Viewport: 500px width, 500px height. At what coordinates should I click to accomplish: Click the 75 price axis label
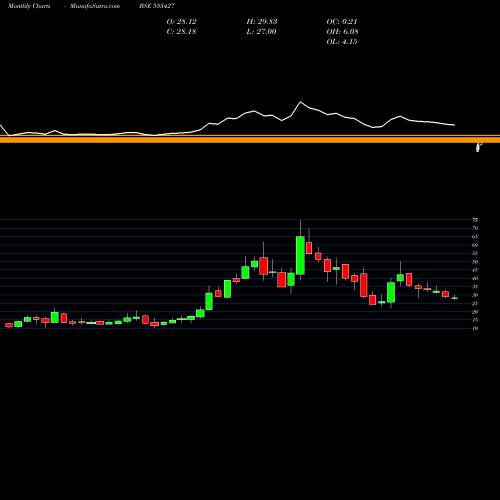tap(475, 220)
